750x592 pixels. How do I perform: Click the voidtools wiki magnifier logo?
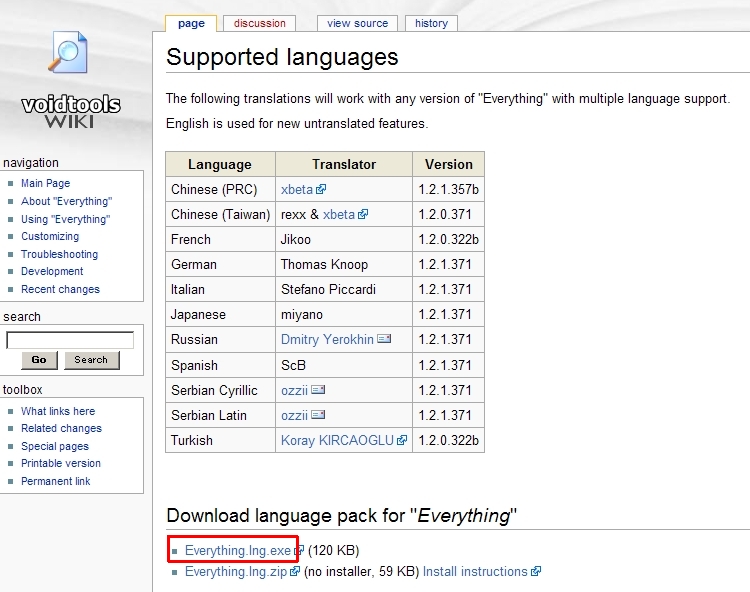coord(68,52)
